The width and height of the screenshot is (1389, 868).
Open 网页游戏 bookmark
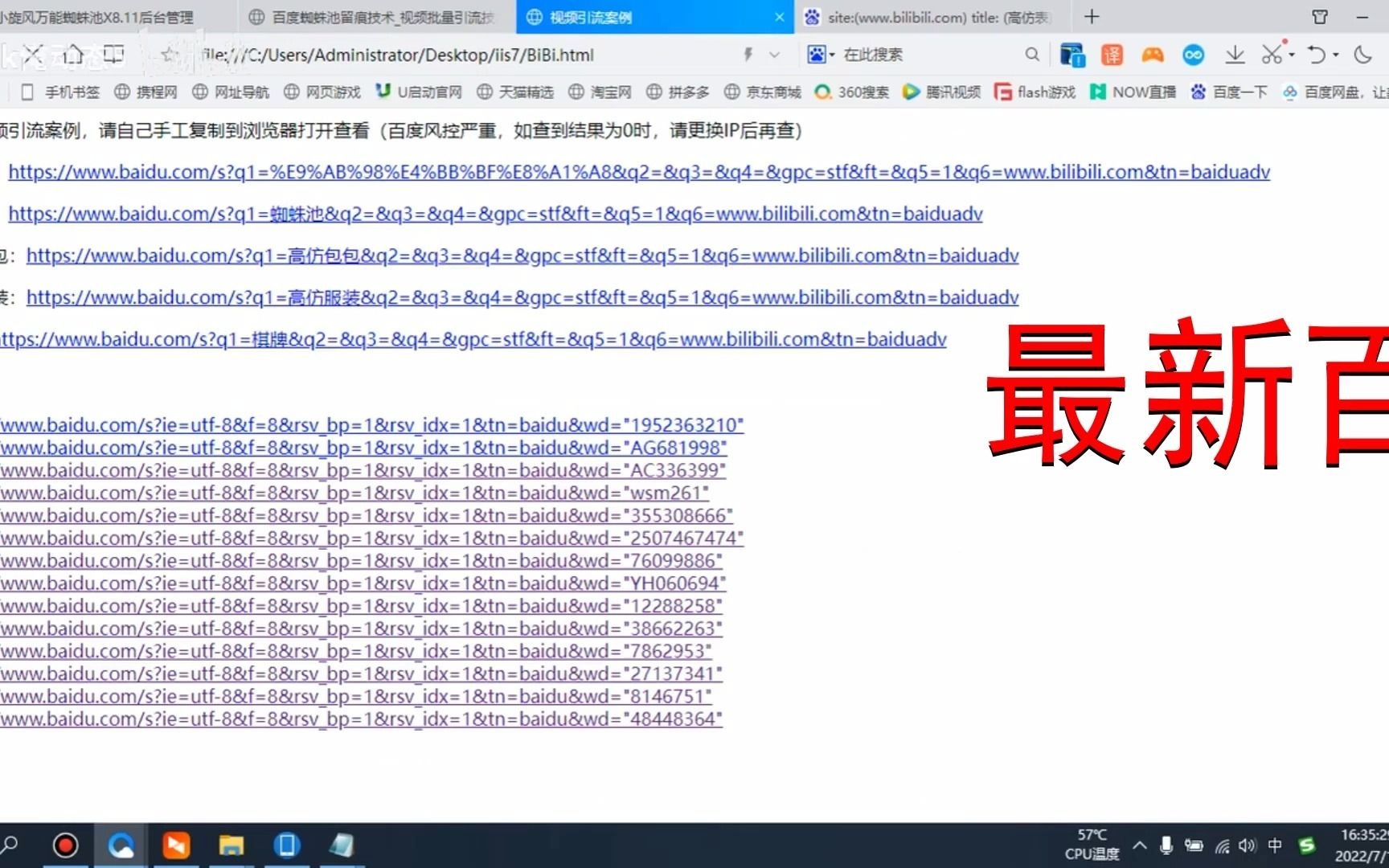pyautogui.click(x=322, y=92)
